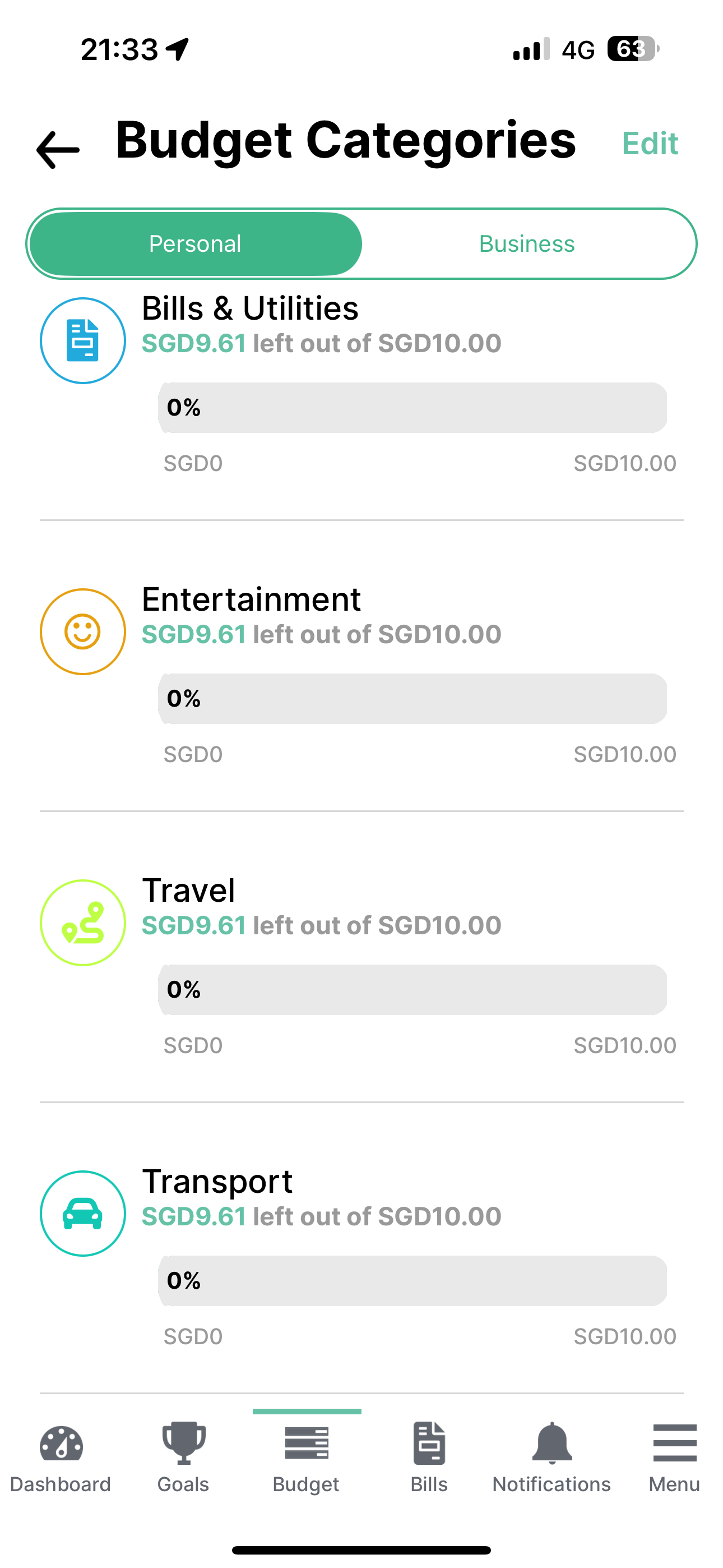Tap the Transport car icon
The image size is (723, 1568).
(x=83, y=1214)
